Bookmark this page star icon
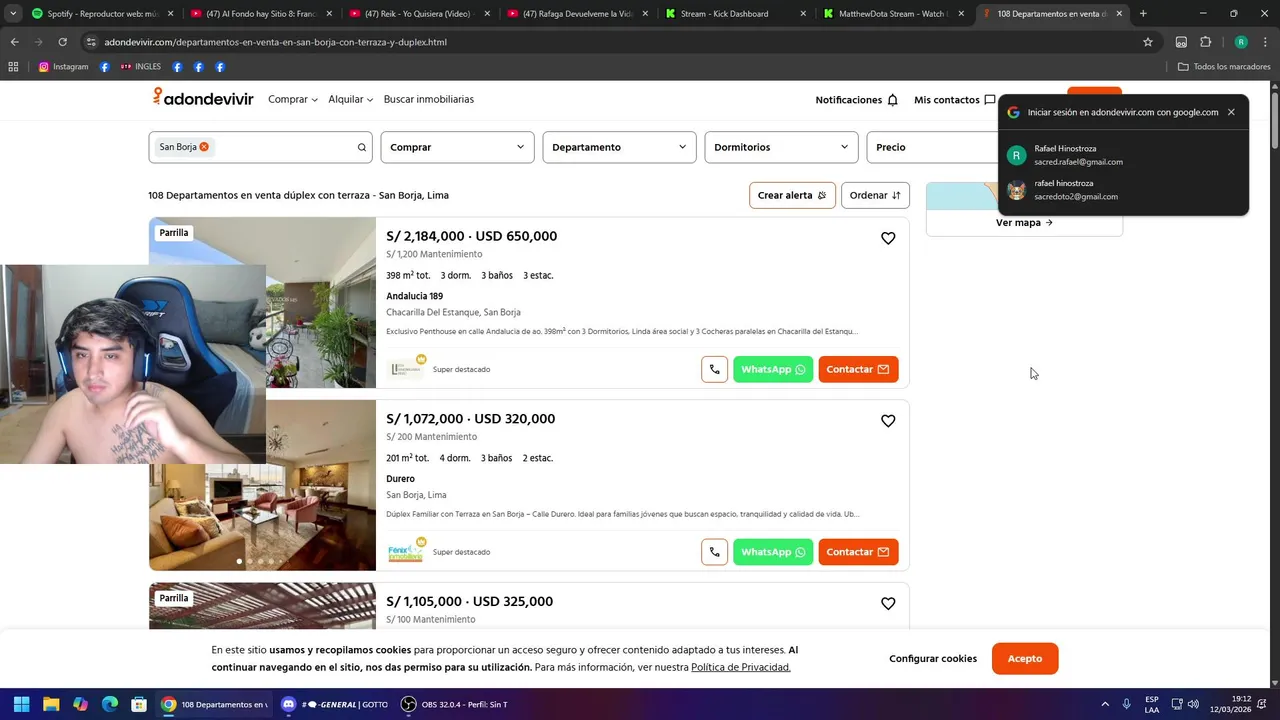 tap(1148, 42)
